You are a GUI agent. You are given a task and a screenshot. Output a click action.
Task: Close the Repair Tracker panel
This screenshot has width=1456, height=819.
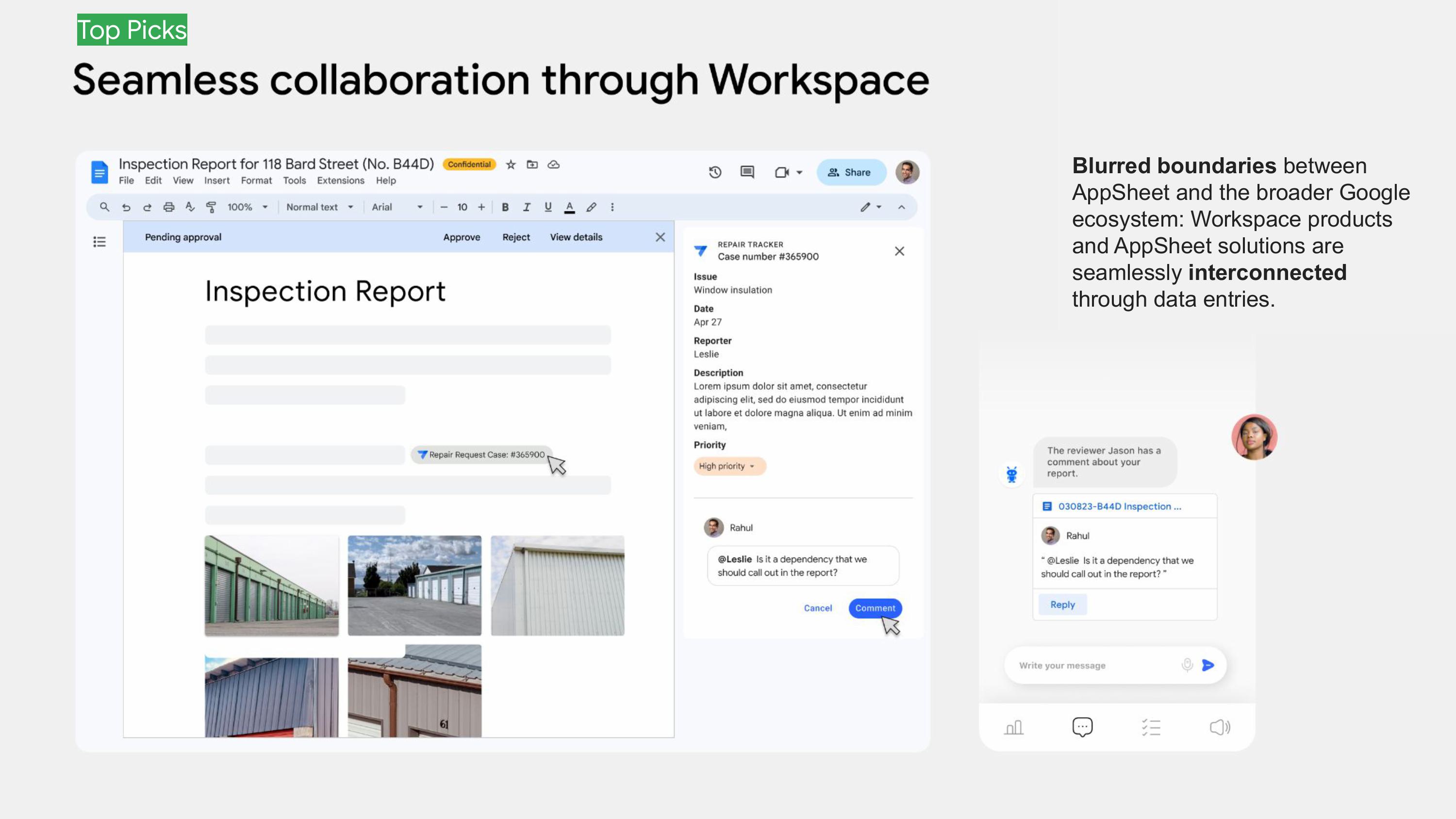coord(900,251)
